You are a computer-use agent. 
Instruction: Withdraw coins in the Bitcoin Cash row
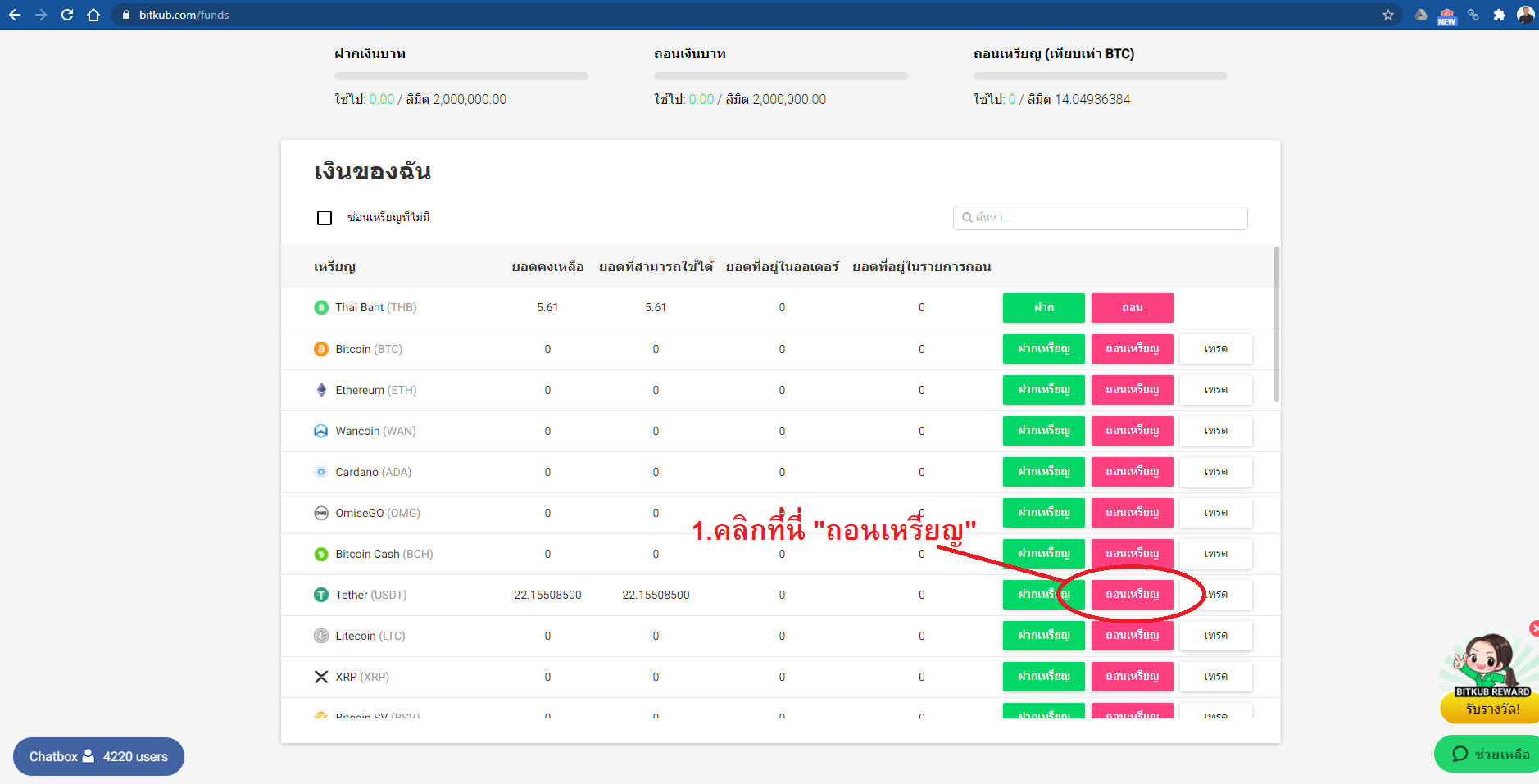(x=1133, y=554)
